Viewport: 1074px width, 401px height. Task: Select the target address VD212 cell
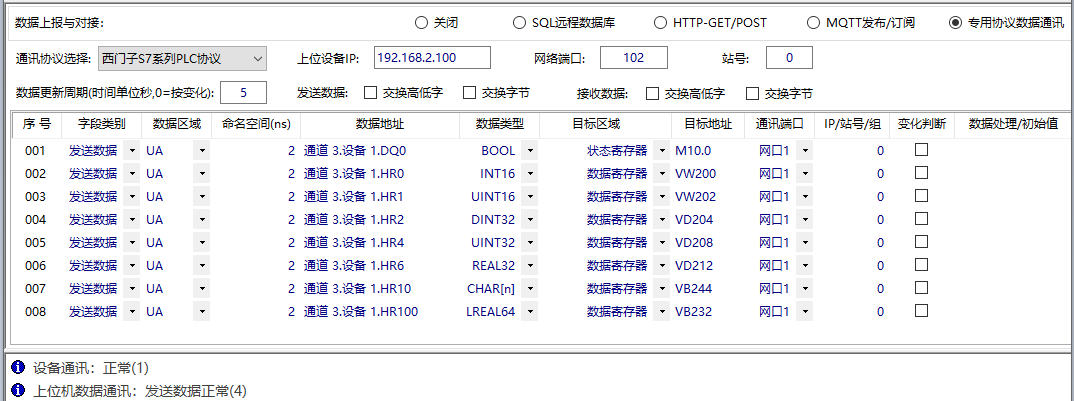pyautogui.click(x=696, y=266)
